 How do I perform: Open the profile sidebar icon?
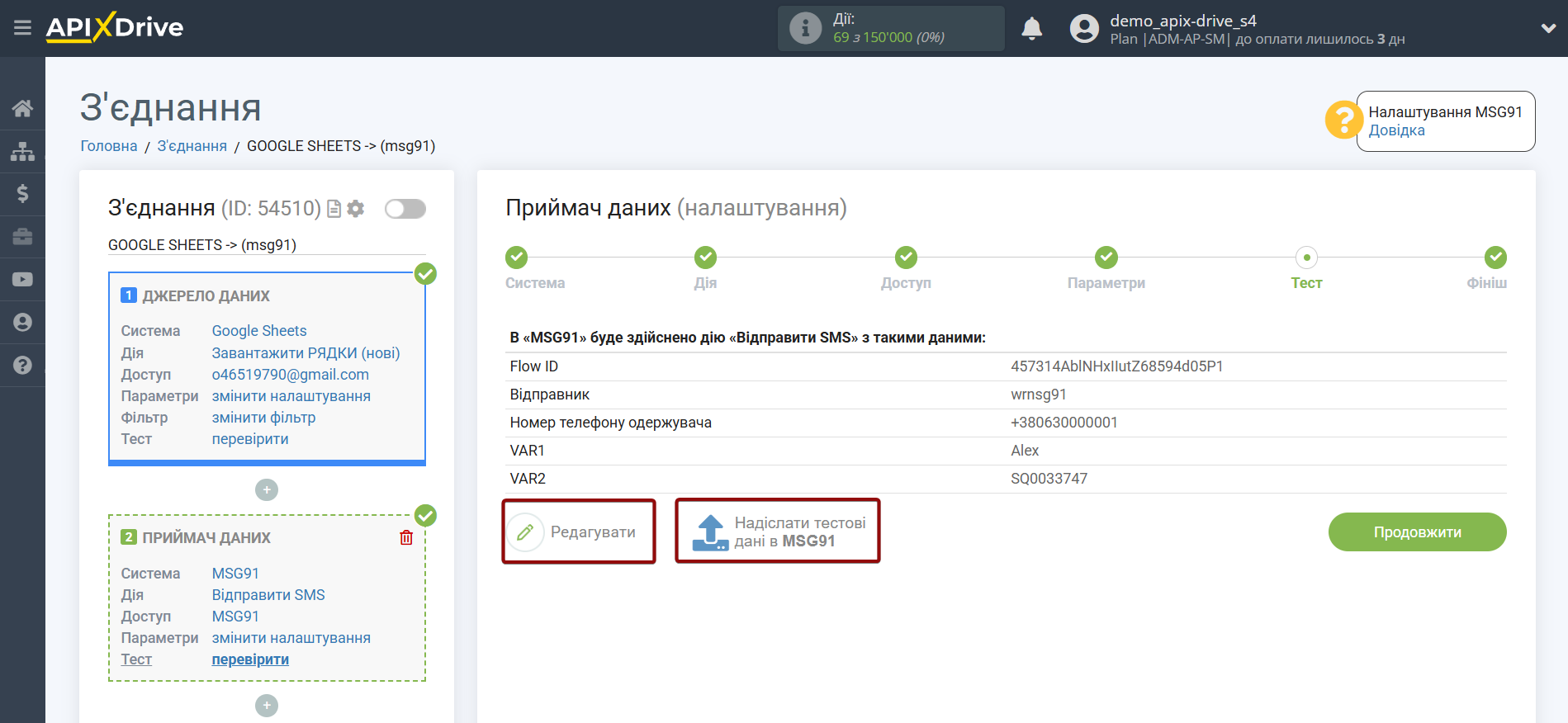tap(22, 323)
